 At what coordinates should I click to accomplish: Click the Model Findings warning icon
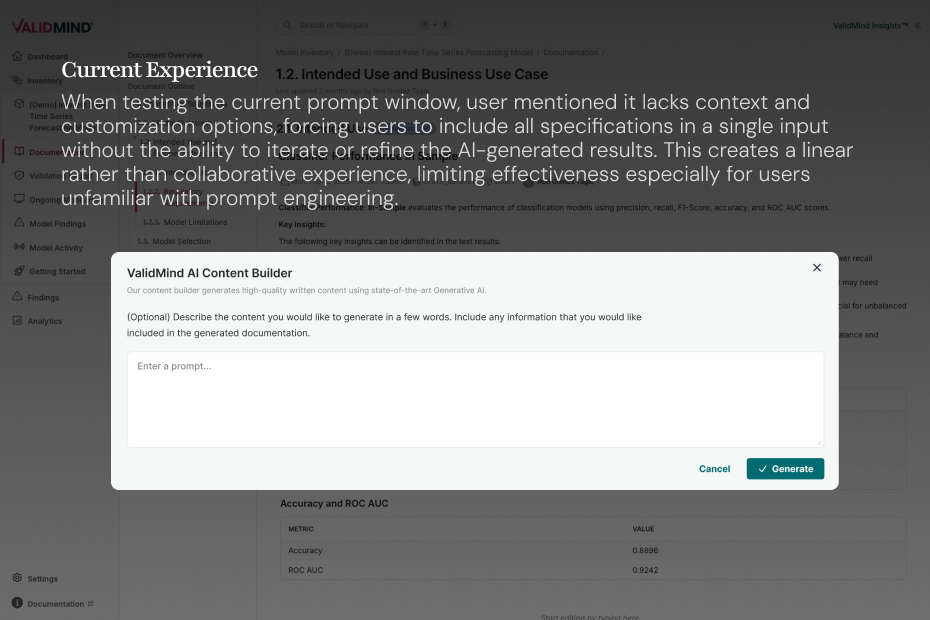coord(19,223)
